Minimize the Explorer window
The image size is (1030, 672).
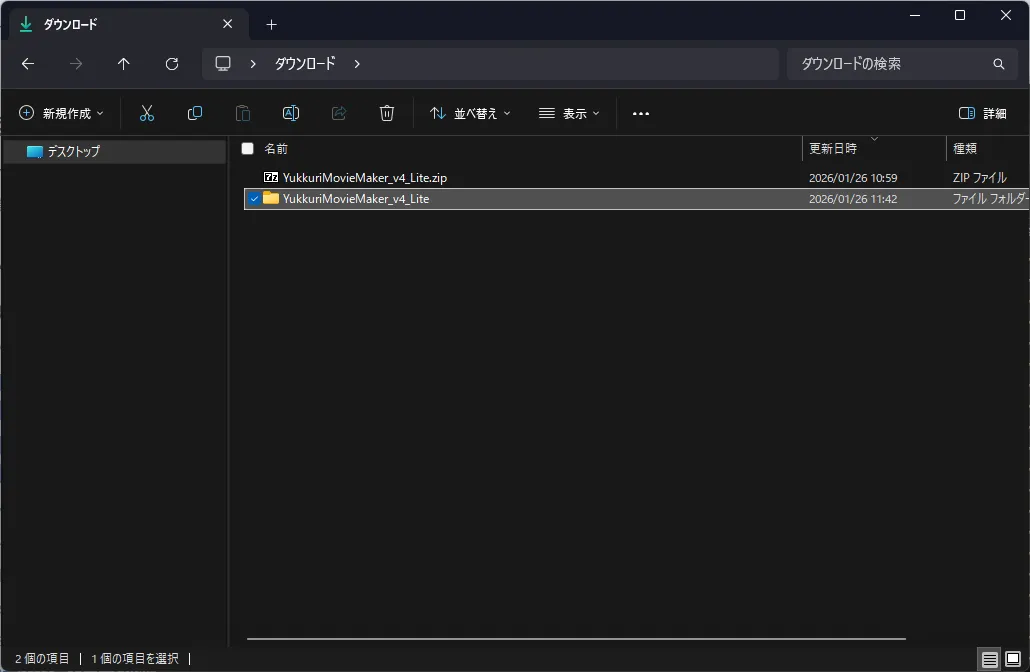[x=914, y=15]
